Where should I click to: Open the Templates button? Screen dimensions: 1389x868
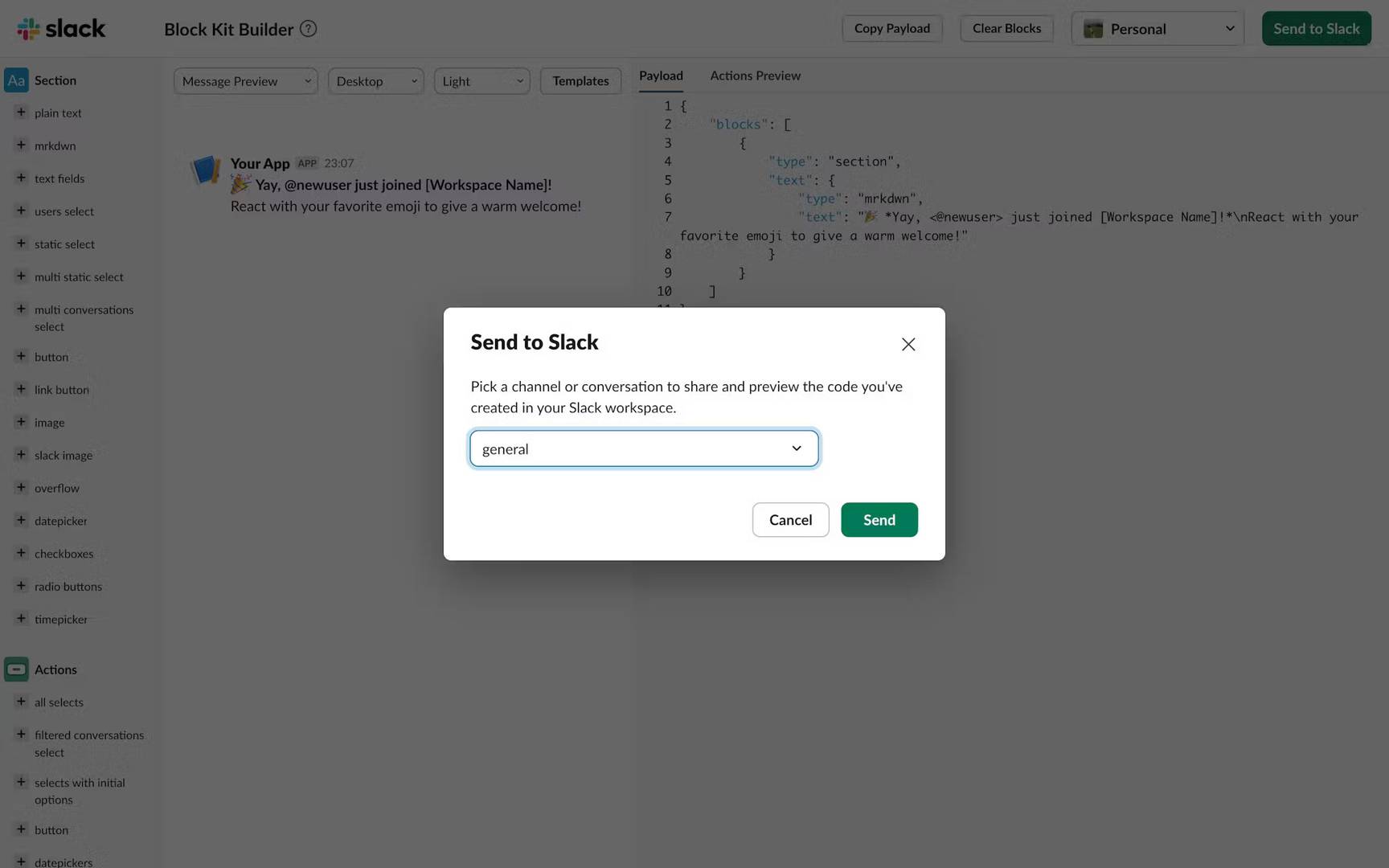pyautogui.click(x=580, y=81)
